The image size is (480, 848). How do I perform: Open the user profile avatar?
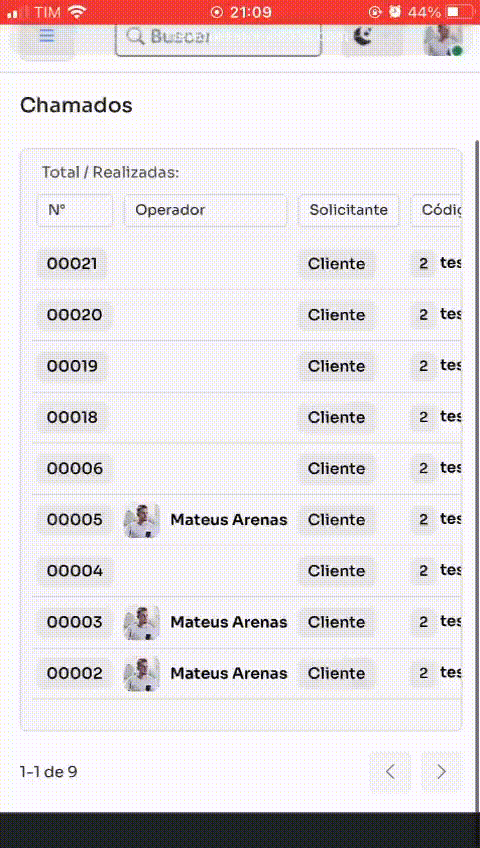point(443,39)
